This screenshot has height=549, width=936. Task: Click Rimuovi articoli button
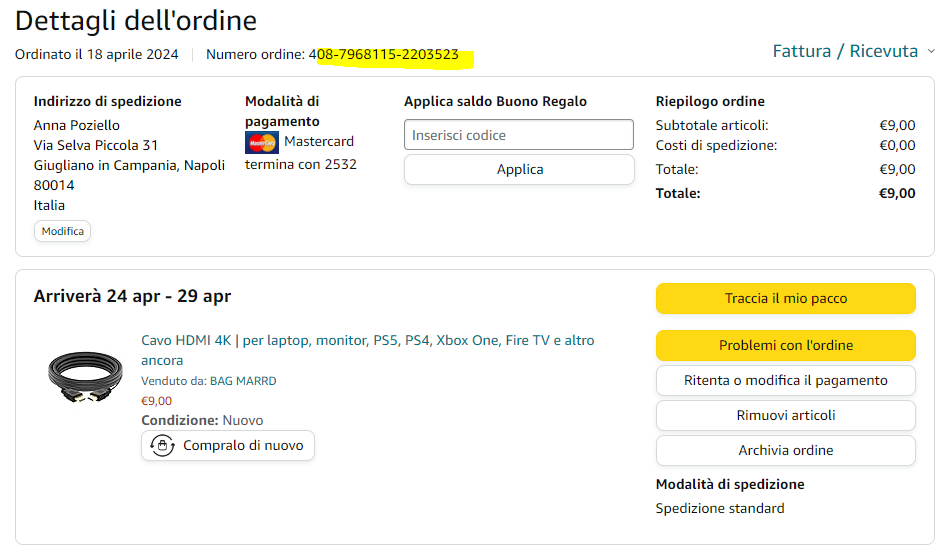point(785,415)
